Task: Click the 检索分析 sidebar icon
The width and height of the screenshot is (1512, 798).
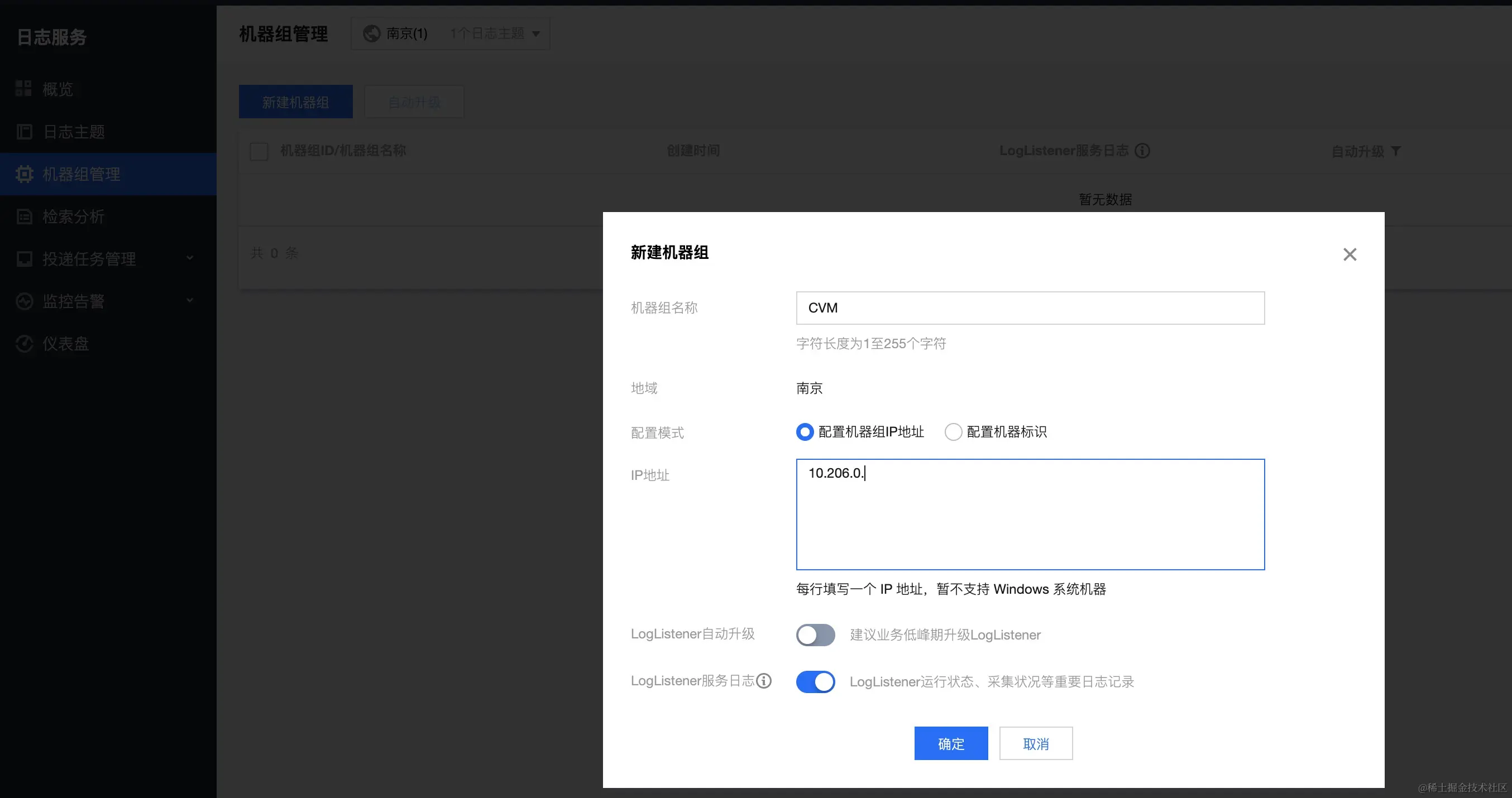Action: (24, 217)
